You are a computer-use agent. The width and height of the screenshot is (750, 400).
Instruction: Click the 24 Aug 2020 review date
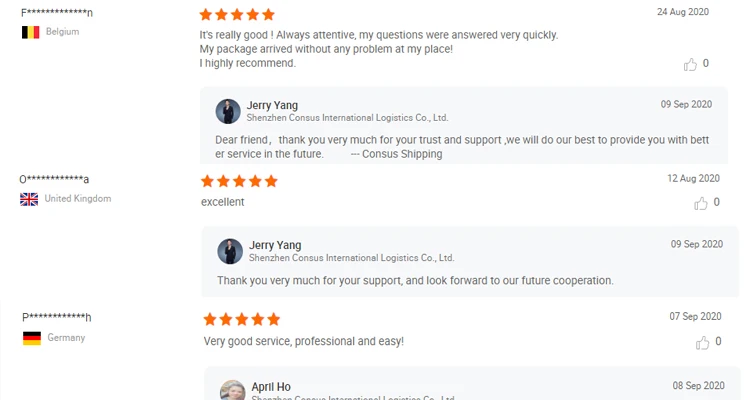(682, 12)
